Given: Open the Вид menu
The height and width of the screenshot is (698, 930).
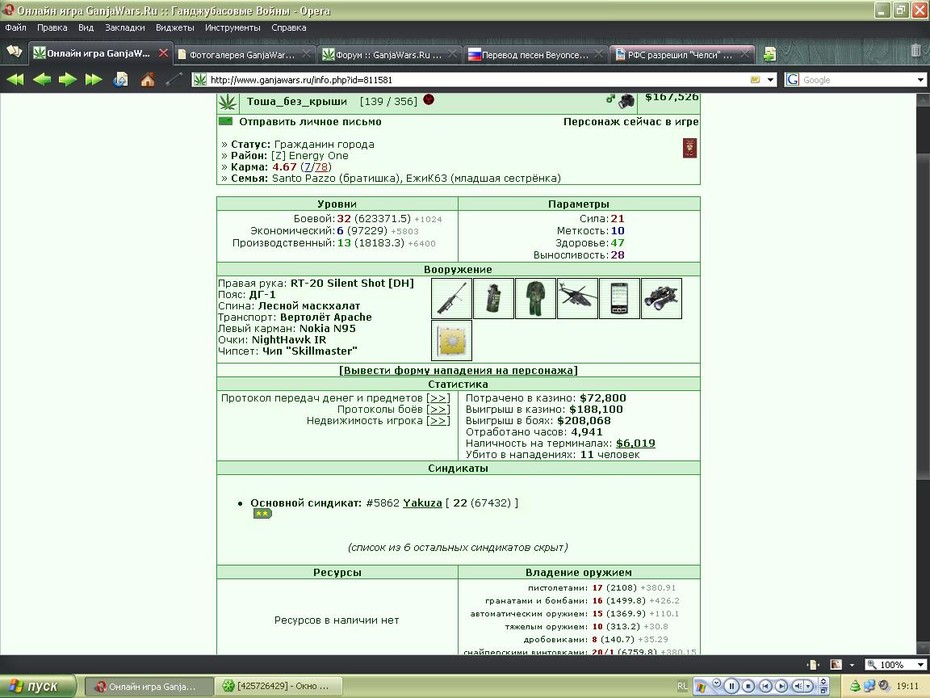Looking at the screenshot, I should [x=86, y=27].
